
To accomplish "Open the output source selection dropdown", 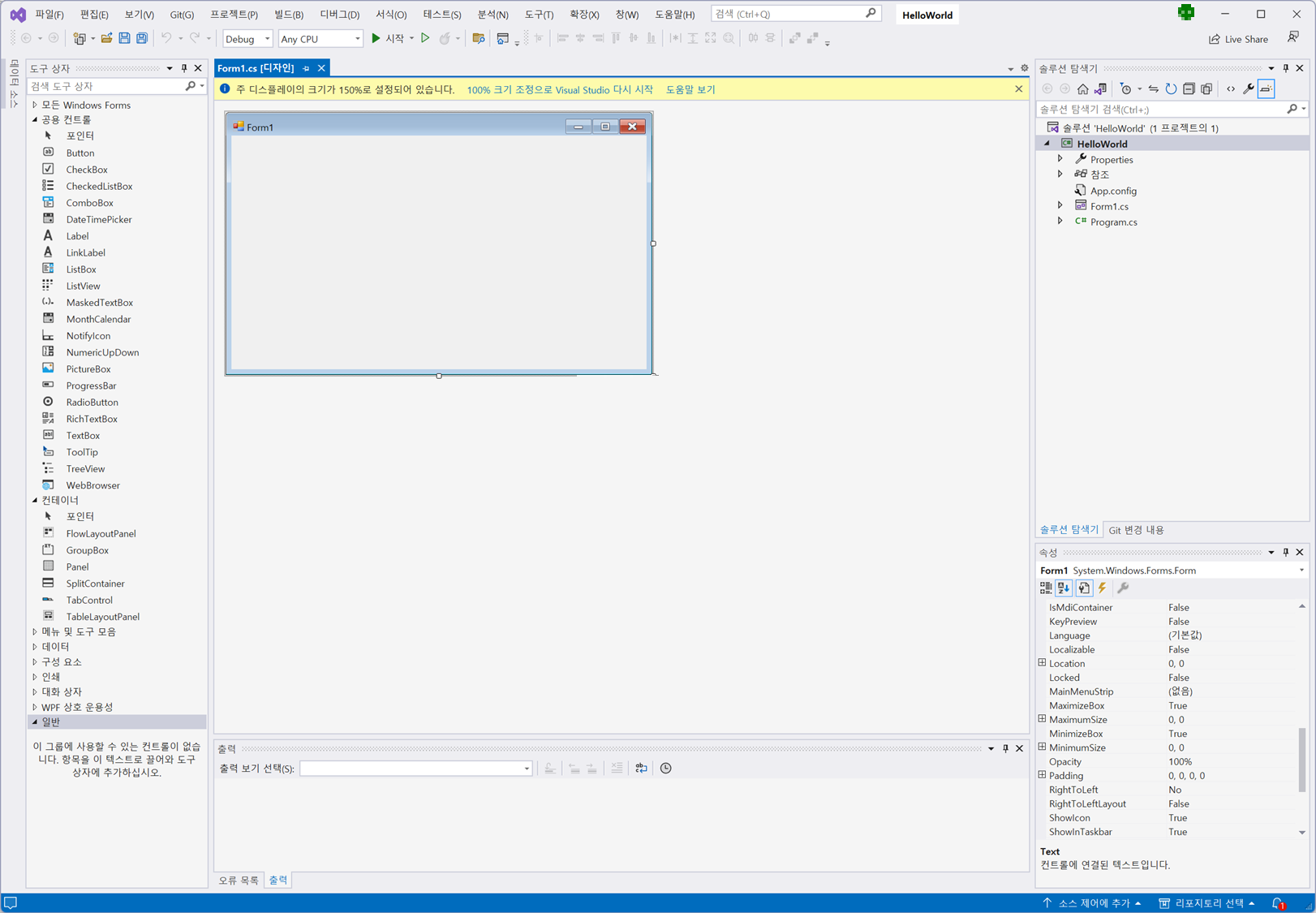I will click(x=416, y=769).
